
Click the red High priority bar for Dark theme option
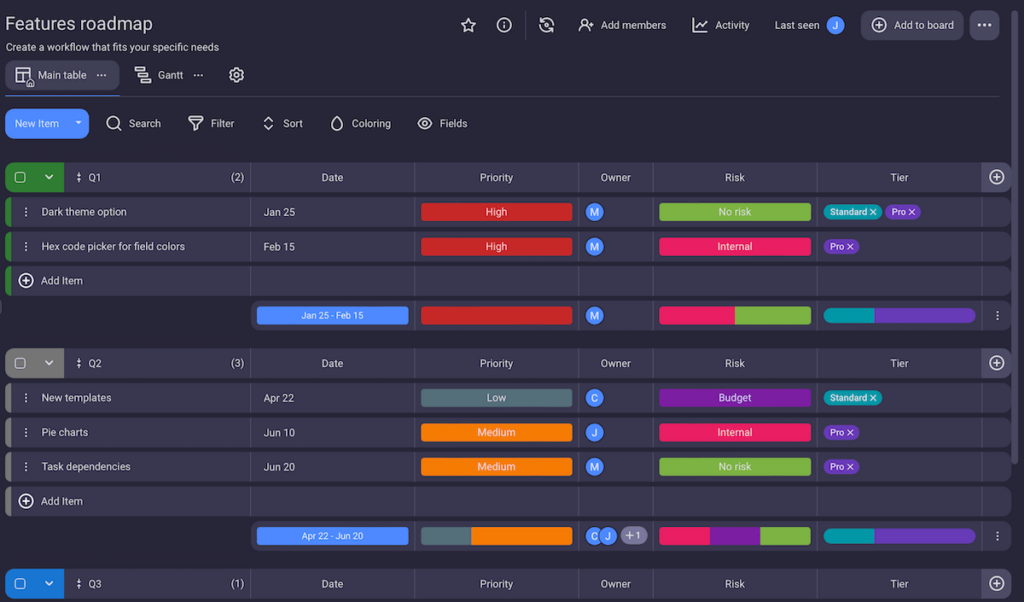point(496,211)
